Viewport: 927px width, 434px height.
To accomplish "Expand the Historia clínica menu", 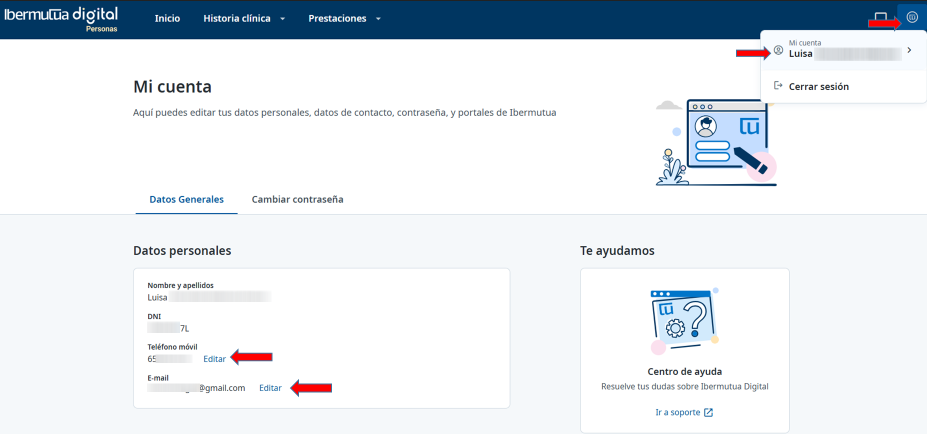I will 244,19.
